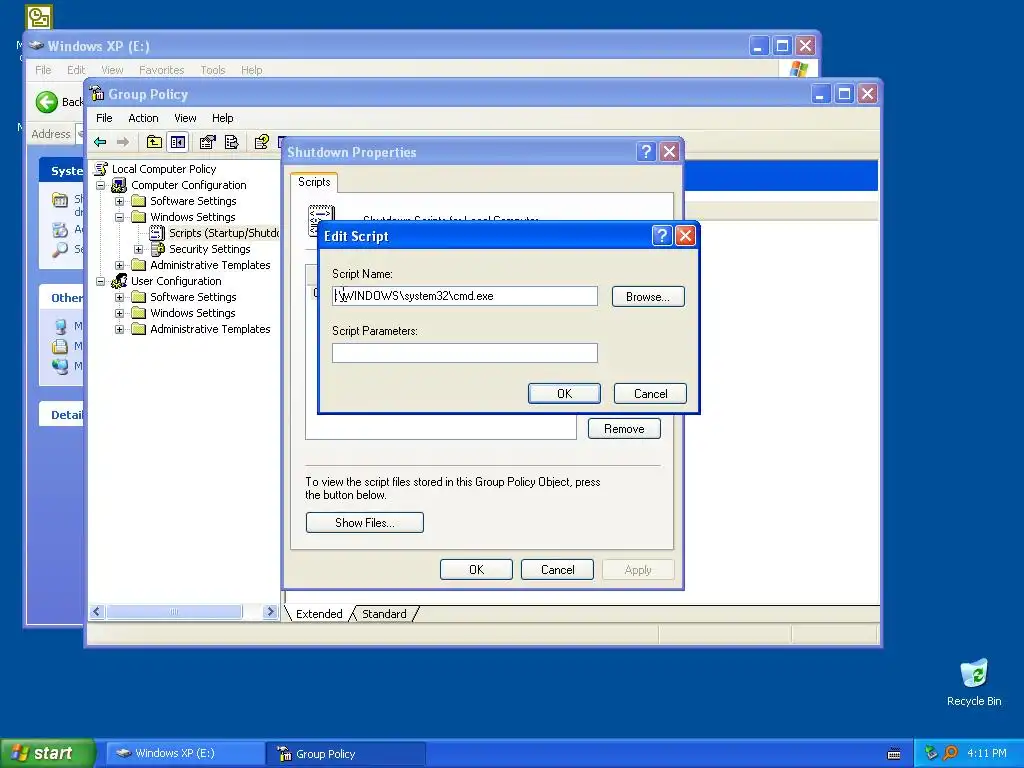
Task: Click Windows XP (E:) taskbar button
Action: pos(185,754)
